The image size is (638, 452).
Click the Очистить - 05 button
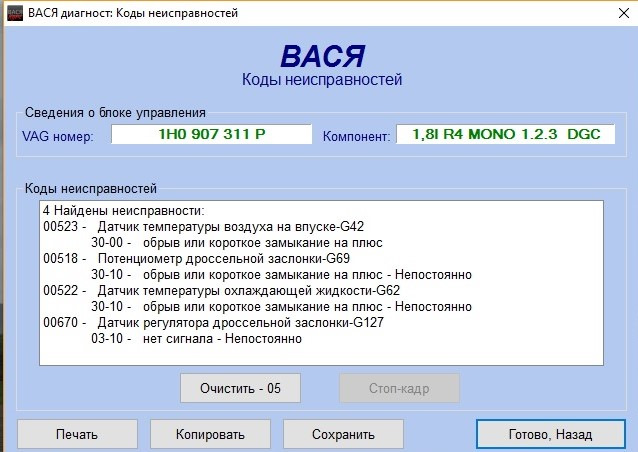click(x=240, y=388)
